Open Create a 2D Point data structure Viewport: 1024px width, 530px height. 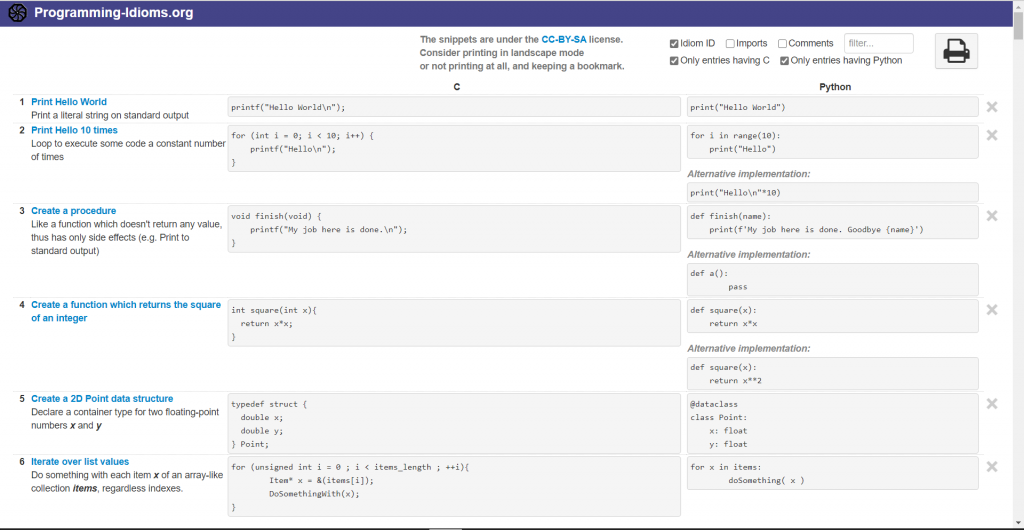click(102, 399)
